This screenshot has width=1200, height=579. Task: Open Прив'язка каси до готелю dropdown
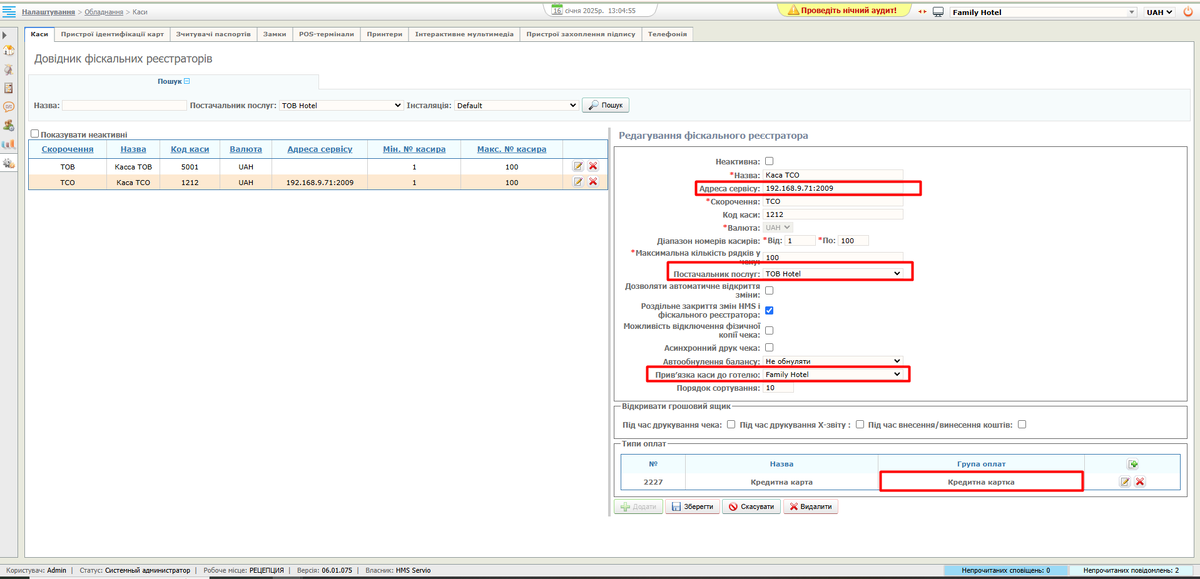833,374
